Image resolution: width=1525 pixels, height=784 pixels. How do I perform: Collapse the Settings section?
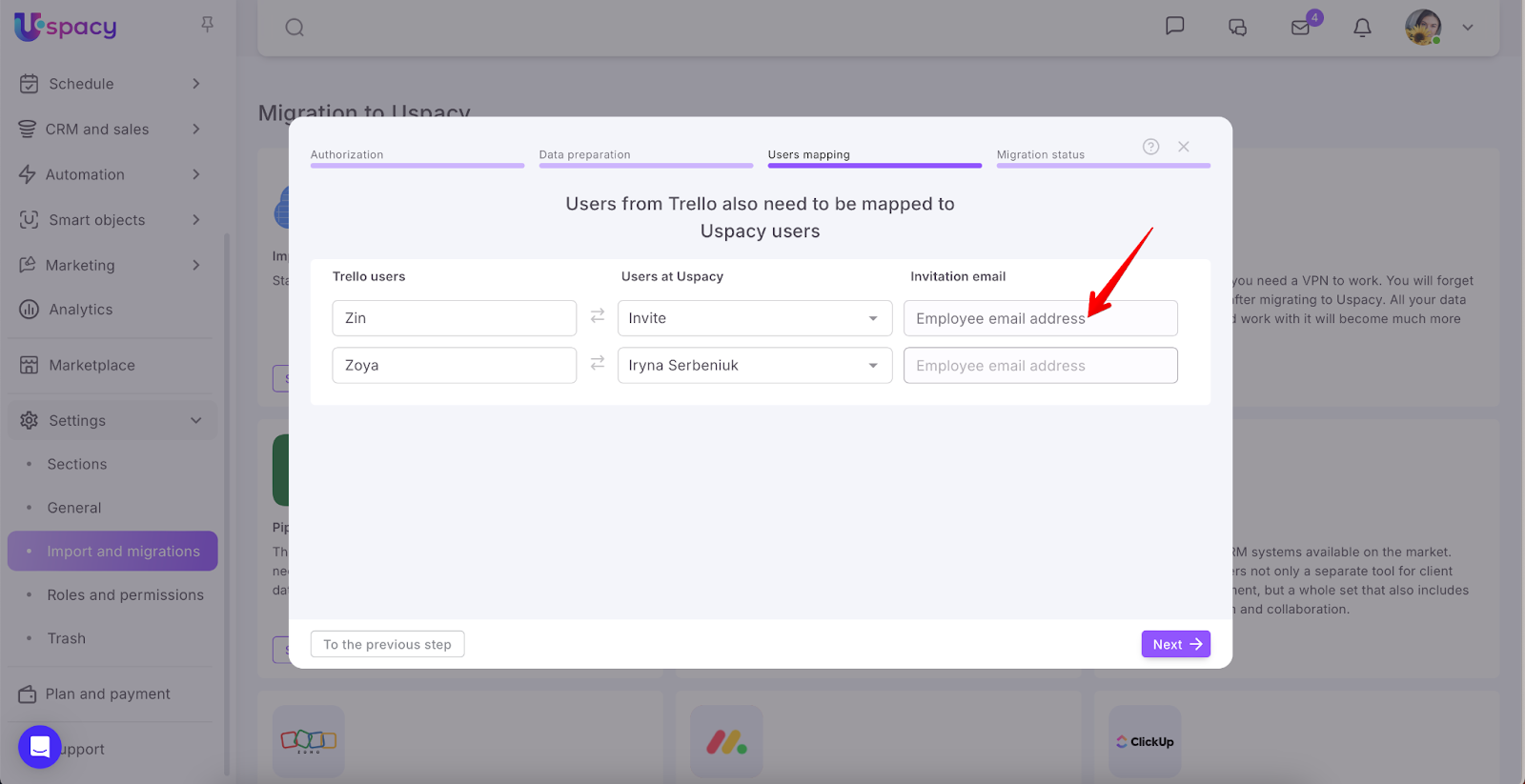coord(195,420)
